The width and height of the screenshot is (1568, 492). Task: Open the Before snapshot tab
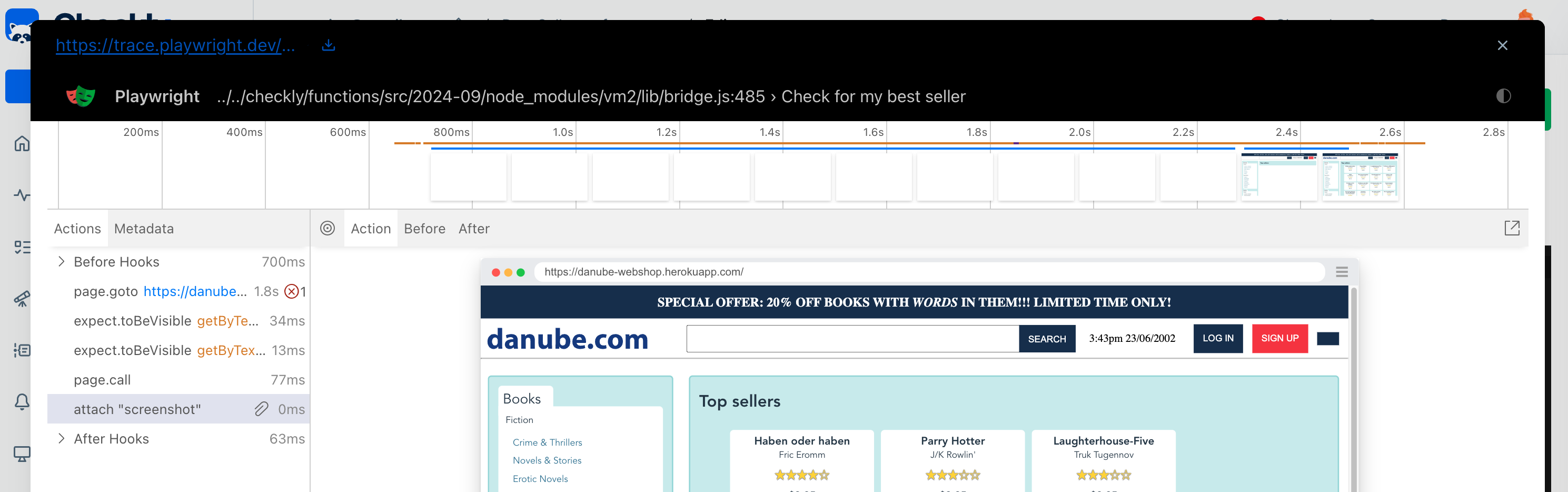click(x=424, y=228)
